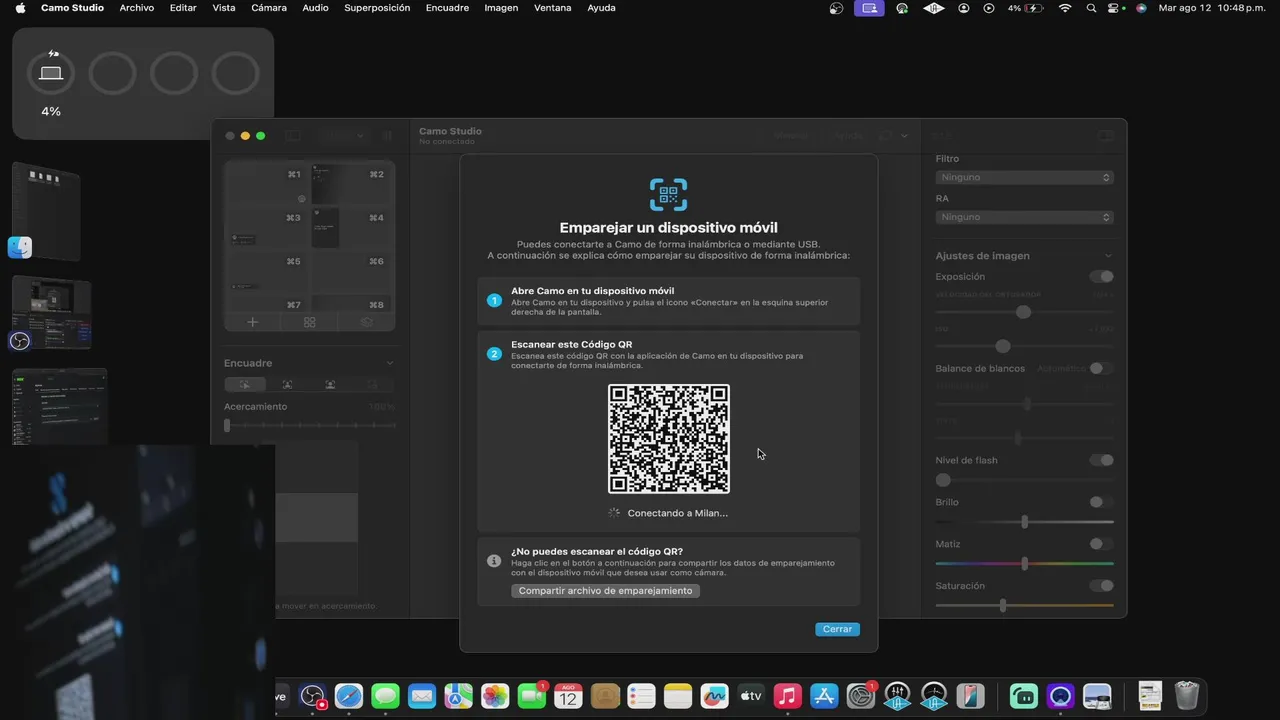Toggle the Saturación switch
The width and height of the screenshot is (1280, 720).
tap(1101, 586)
